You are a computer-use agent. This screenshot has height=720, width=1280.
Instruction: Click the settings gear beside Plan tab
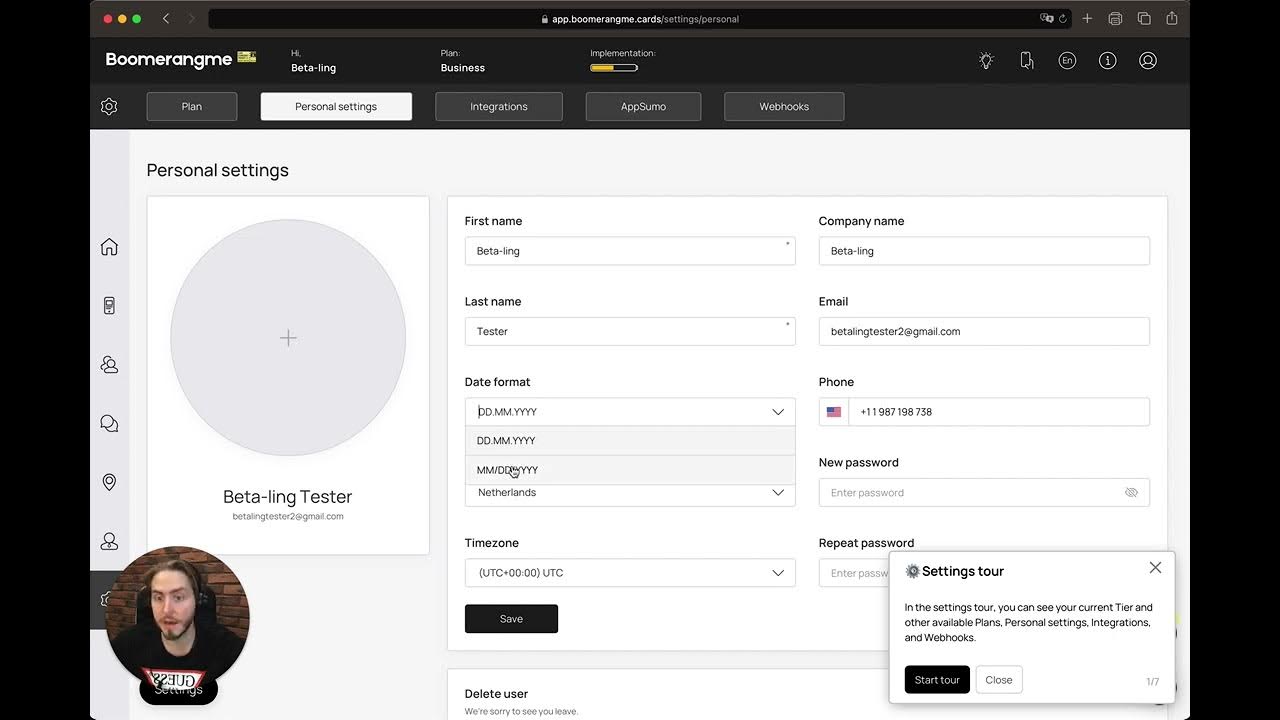pyautogui.click(x=109, y=106)
